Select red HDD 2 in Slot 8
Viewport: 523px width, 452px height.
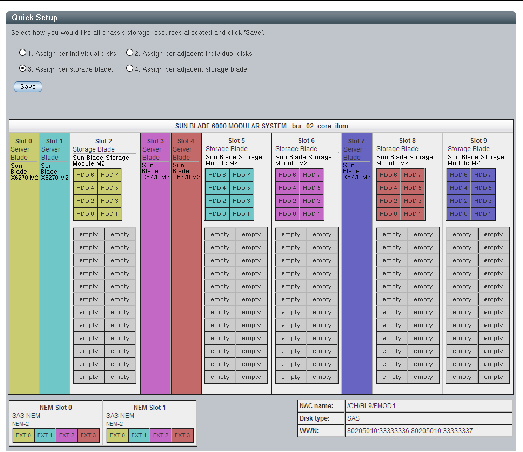[x=389, y=201]
